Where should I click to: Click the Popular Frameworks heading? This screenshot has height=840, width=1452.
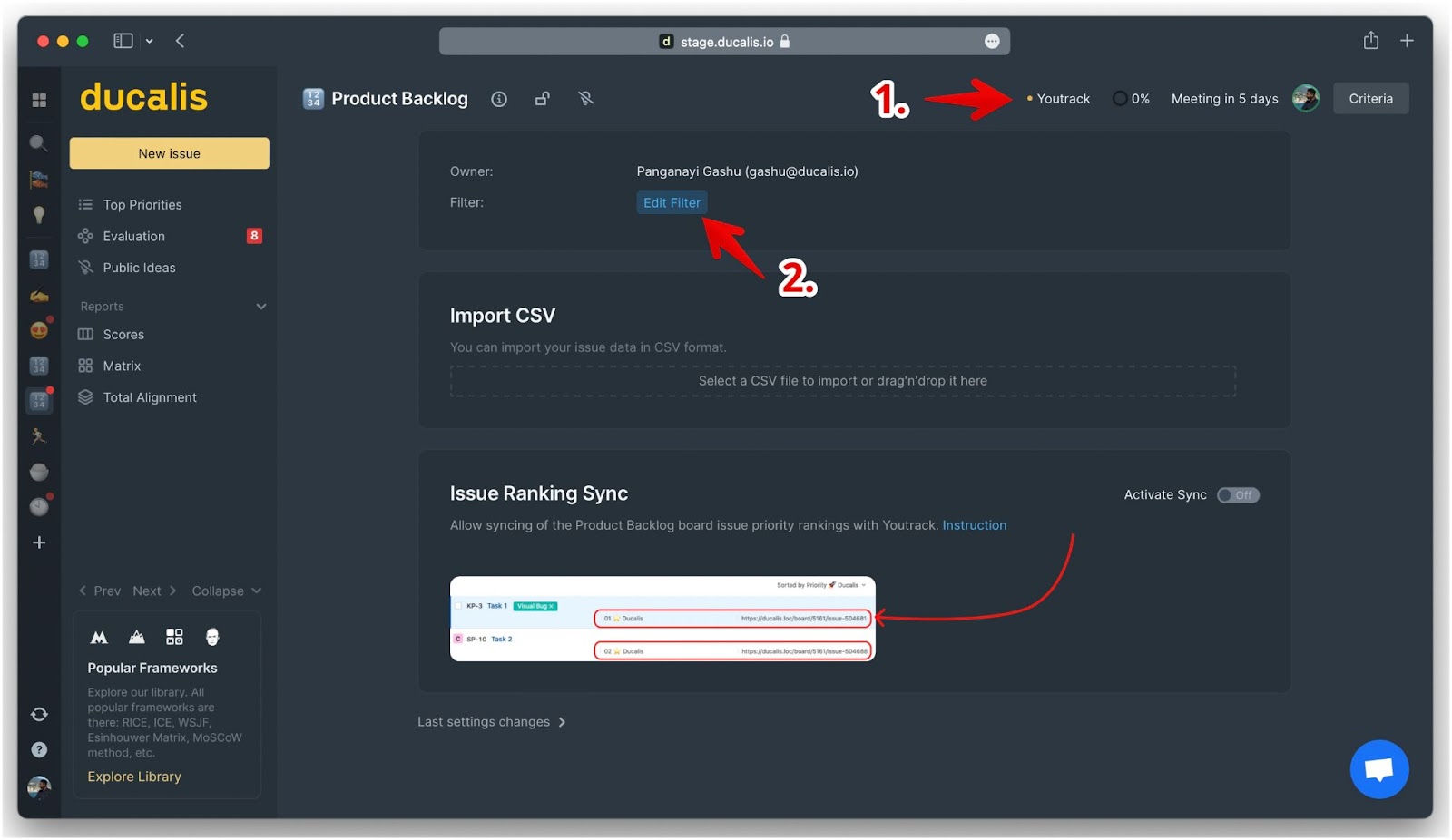coord(152,668)
